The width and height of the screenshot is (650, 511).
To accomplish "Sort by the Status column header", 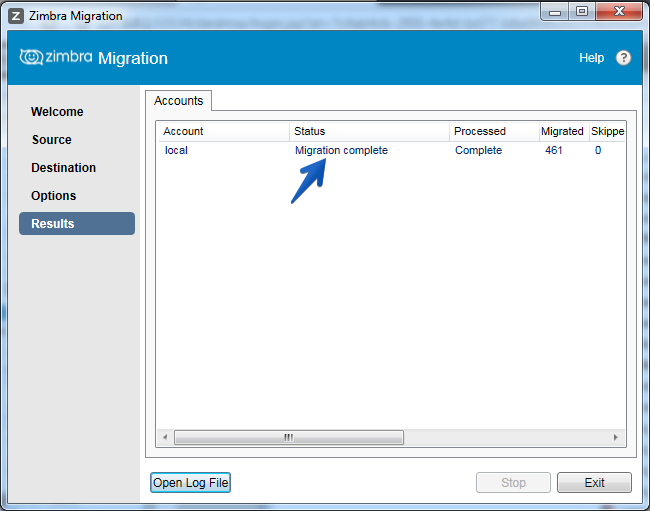I will (369, 131).
